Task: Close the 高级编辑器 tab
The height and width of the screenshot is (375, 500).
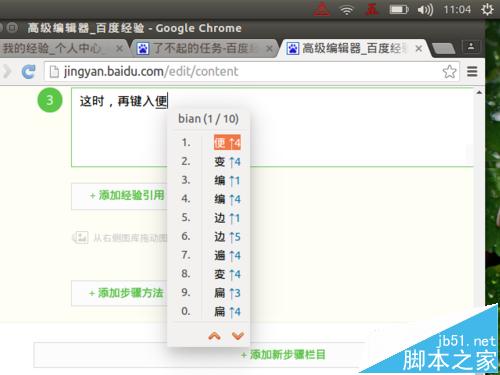Action: (x=419, y=49)
